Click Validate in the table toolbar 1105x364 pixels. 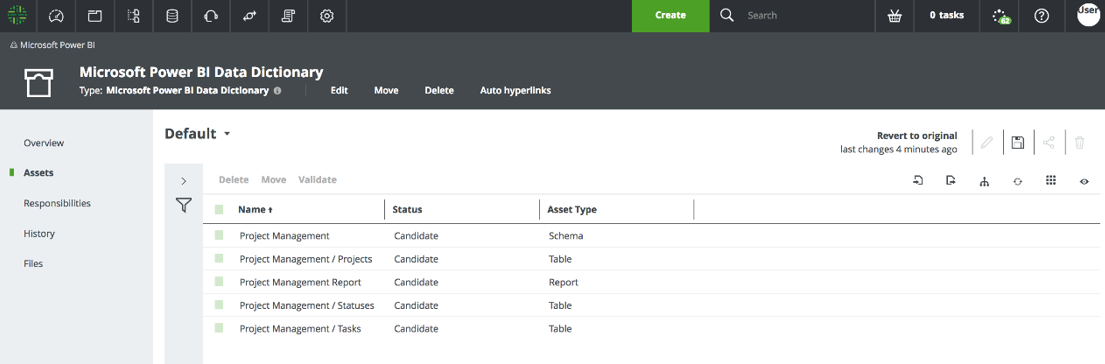(317, 180)
